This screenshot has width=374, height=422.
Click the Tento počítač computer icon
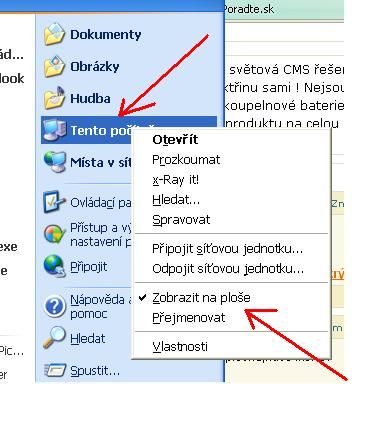pos(55,130)
